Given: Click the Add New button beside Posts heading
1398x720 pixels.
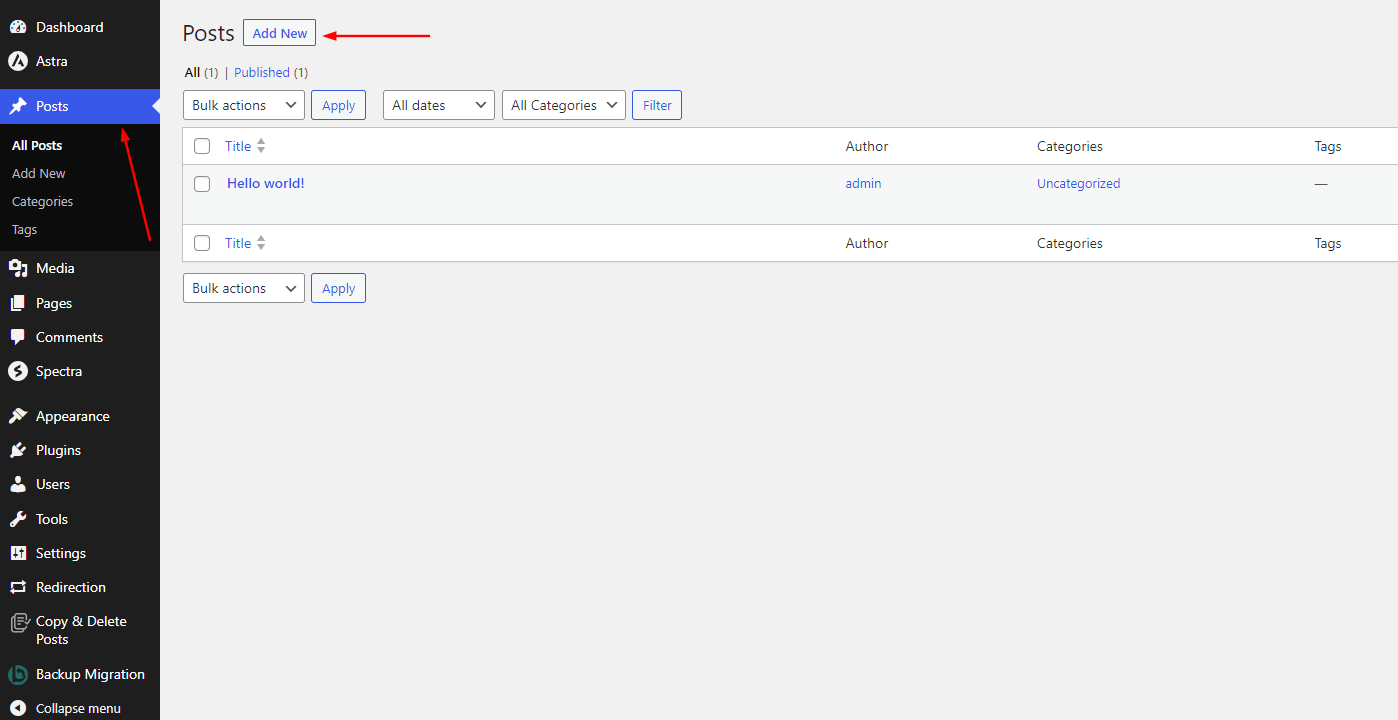Looking at the screenshot, I should [280, 33].
